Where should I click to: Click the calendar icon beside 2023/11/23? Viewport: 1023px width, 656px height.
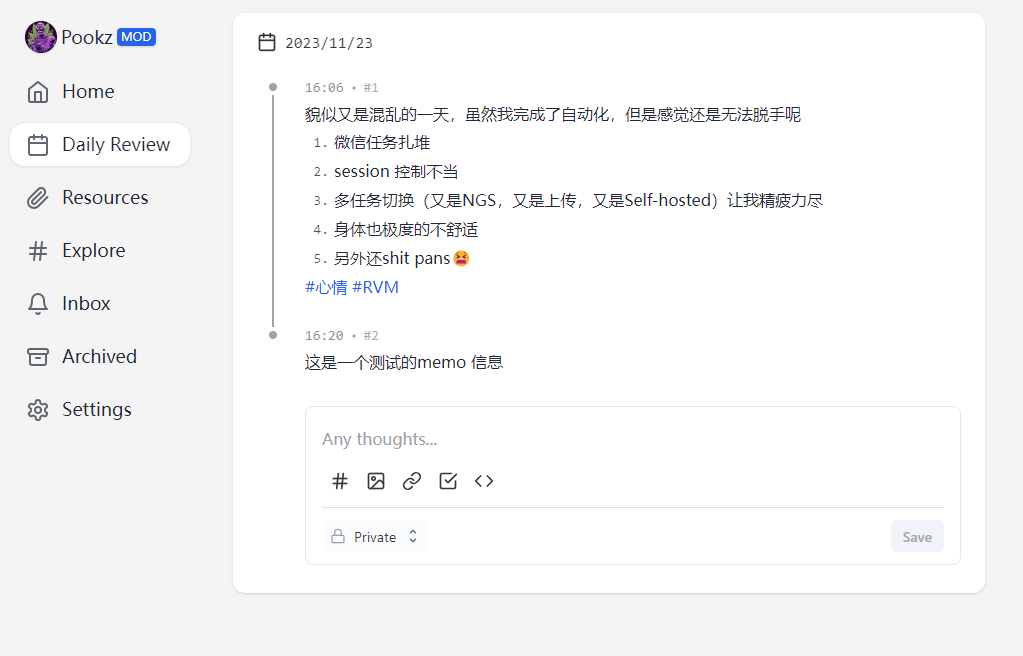tap(267, 42)
